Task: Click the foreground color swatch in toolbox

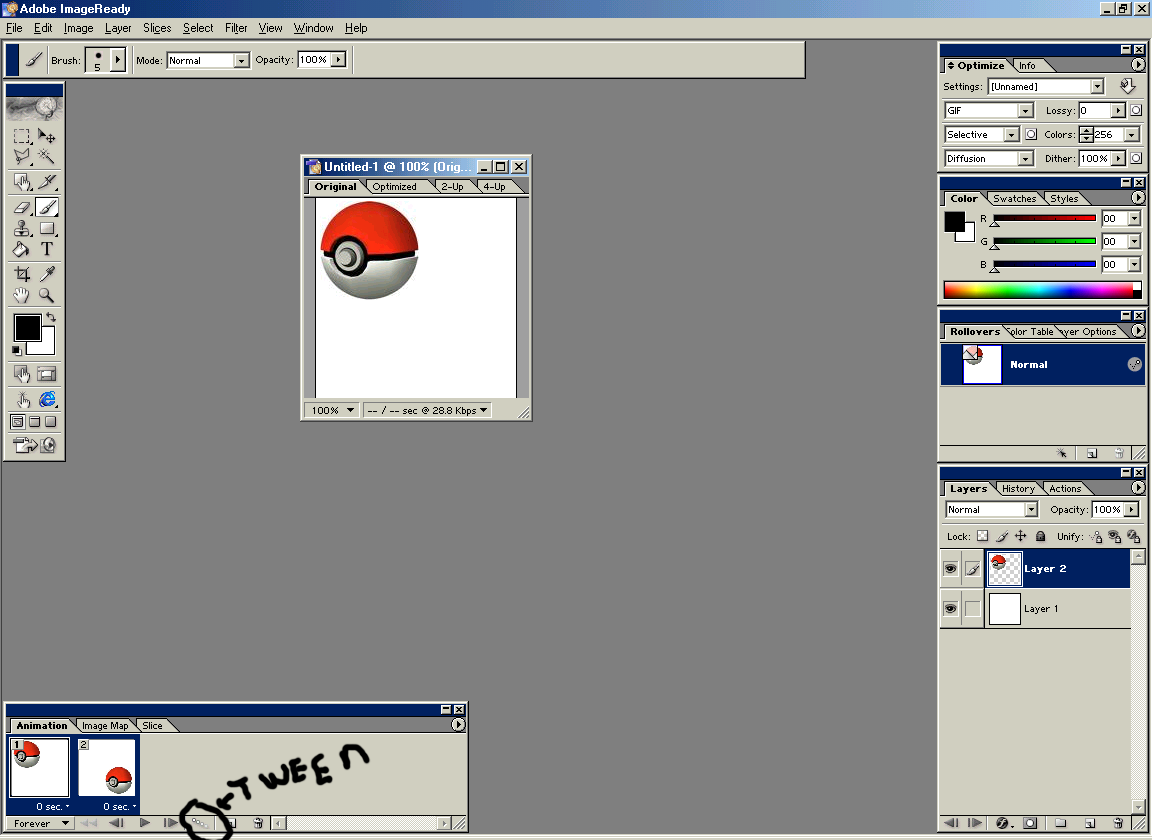Action: tap(27, 328)
